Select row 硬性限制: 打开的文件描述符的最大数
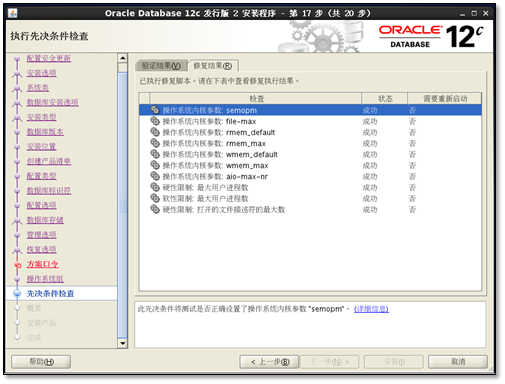 pyautogui.click(x=310, y=209)
